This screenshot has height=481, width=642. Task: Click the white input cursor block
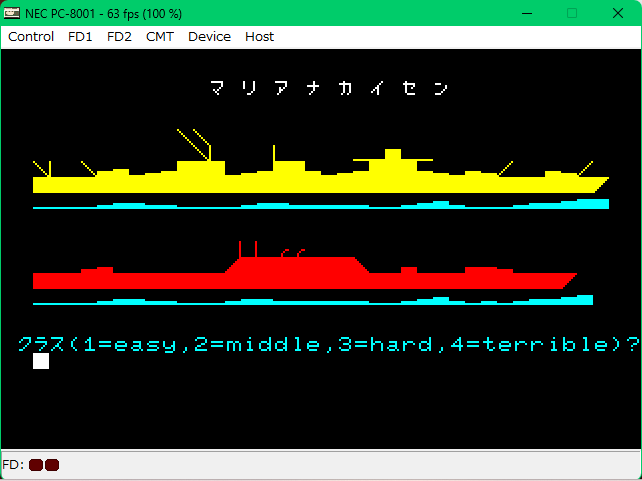[41, 361]
